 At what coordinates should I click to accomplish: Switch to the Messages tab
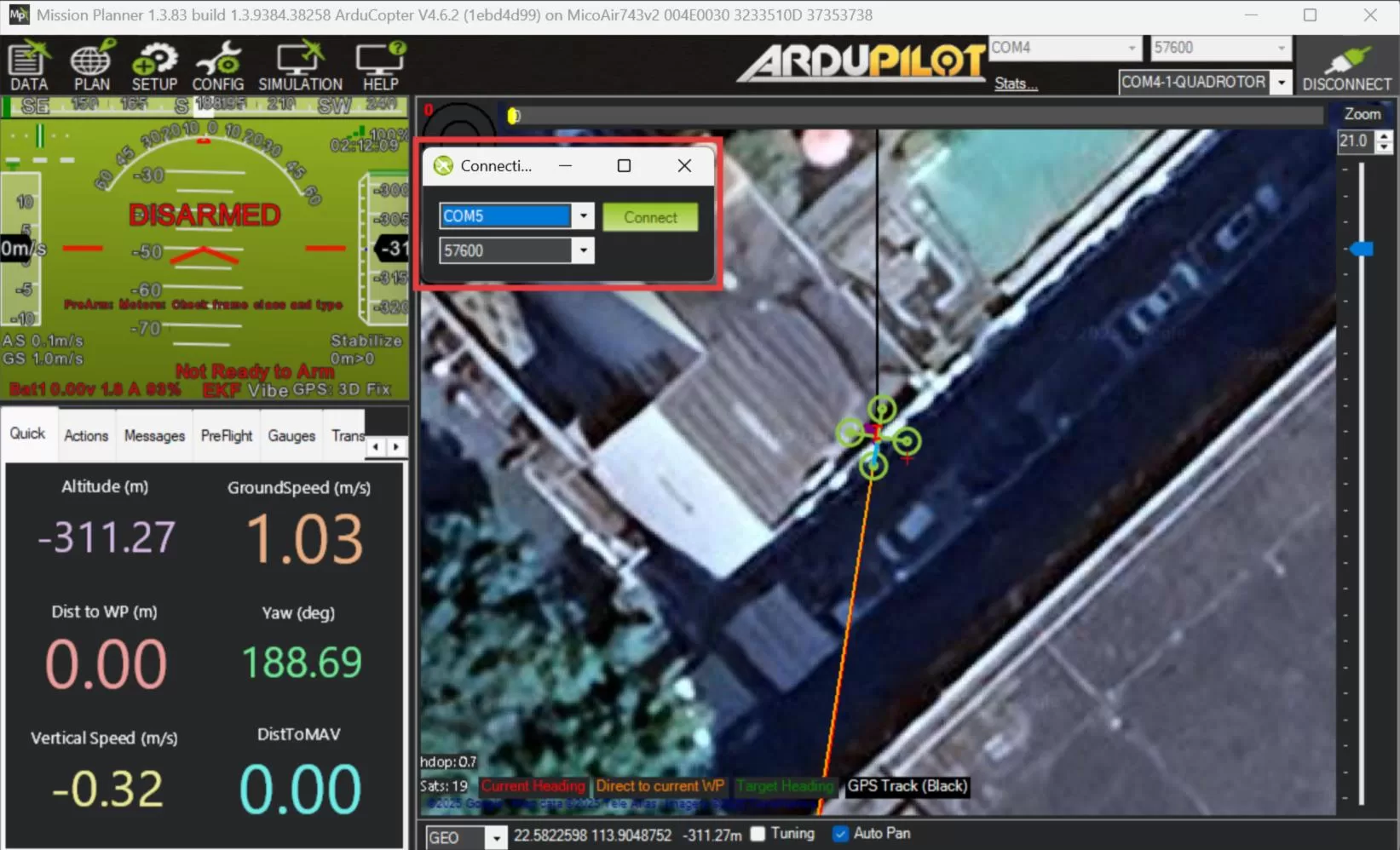pos(154,435)
